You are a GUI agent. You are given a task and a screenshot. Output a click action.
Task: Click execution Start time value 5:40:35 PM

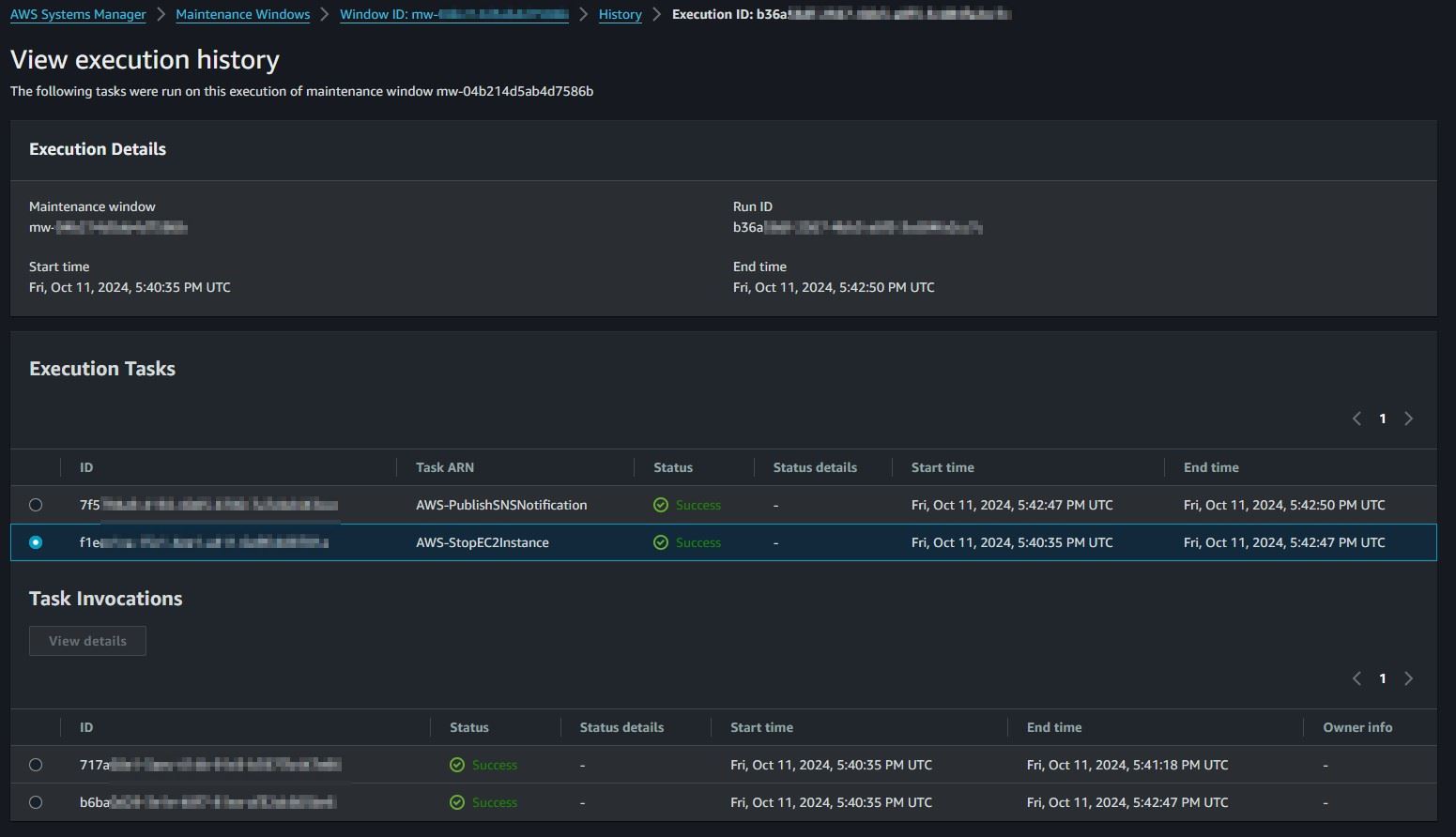tap(130, 287)
